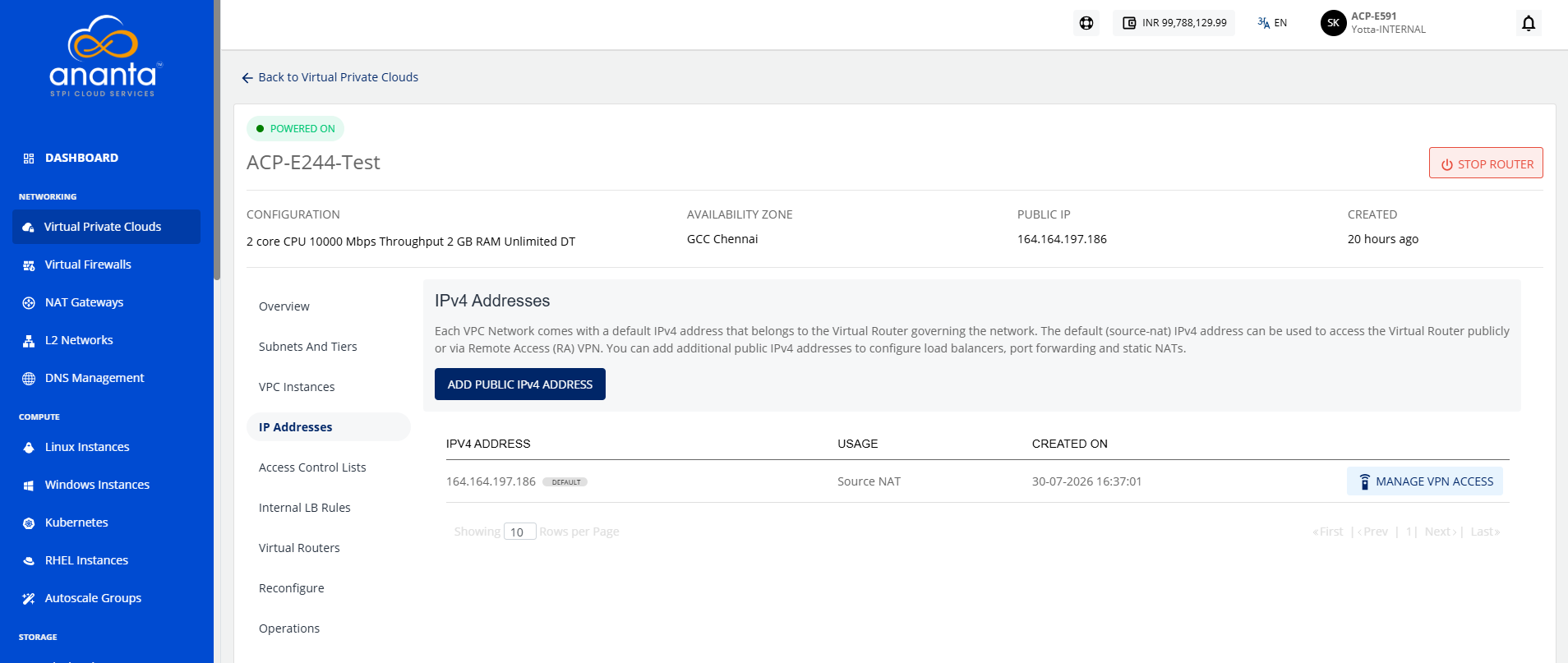Click the sidebar vertical scrollbar
Image resolution: width=1568 pixels, height=663 pixels.
(x=217, y=140)
